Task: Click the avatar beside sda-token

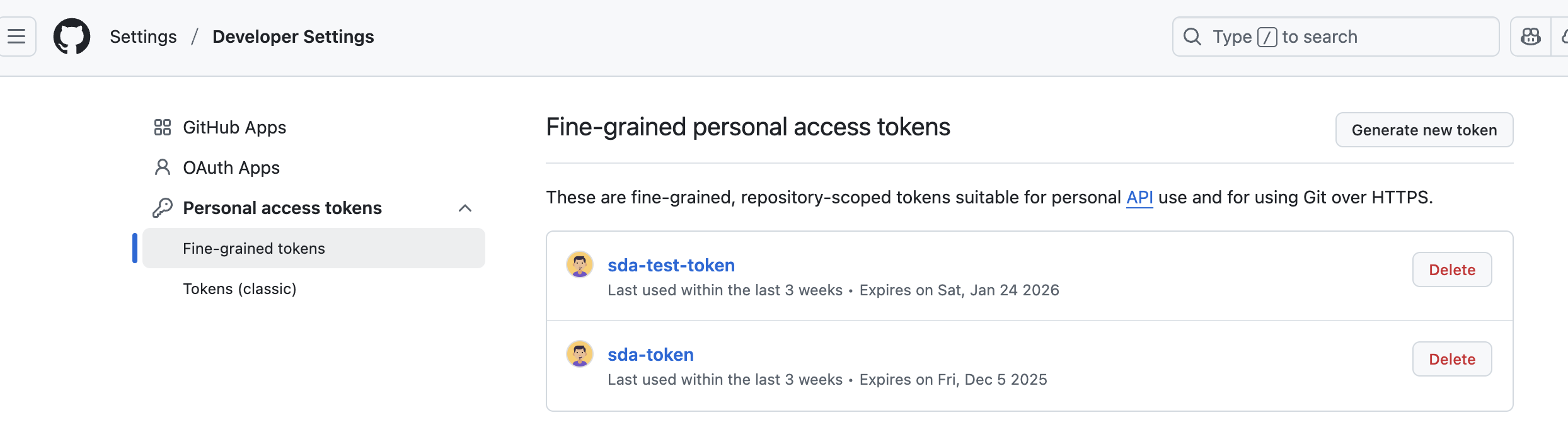Action: pos(580,354)
